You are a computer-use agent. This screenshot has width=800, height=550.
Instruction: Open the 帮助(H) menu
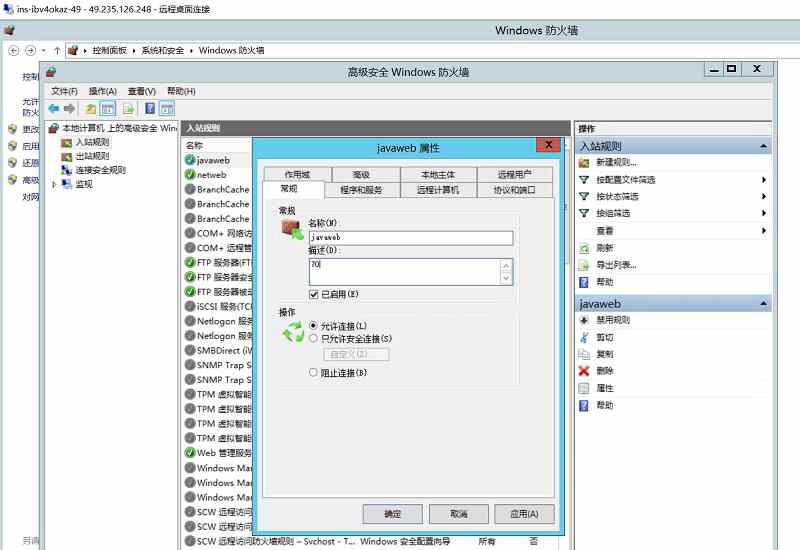tap(181, 91)
